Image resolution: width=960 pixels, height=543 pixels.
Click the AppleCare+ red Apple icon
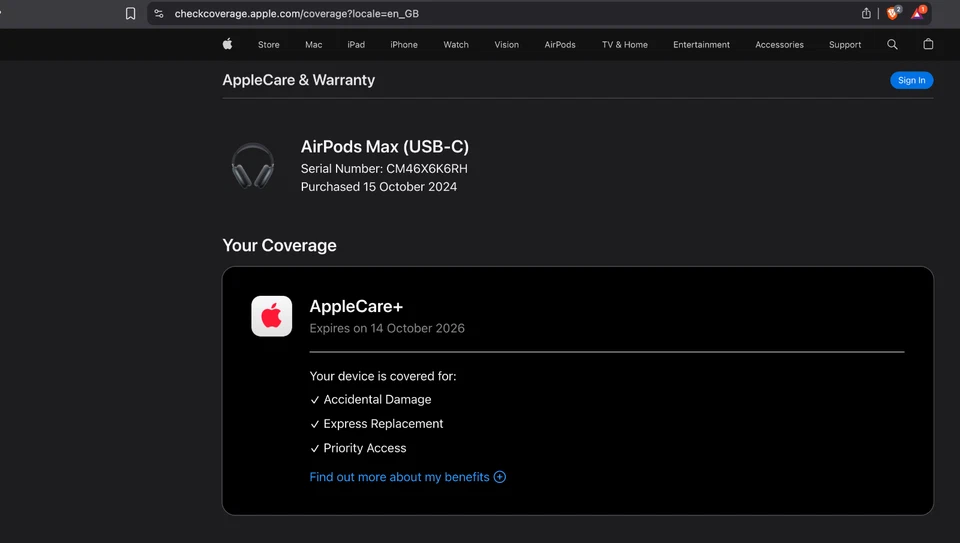pyautogui.click(x=271, y=316)
